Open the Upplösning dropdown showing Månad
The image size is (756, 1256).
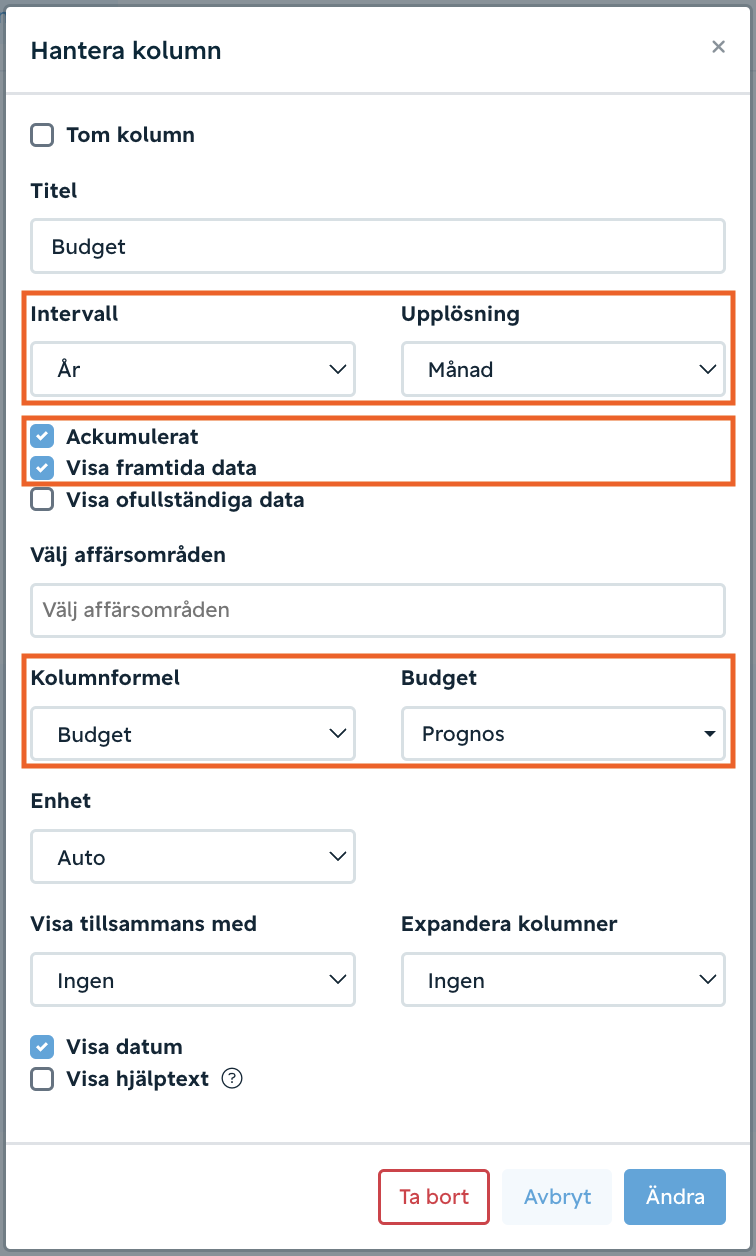(x=563, y=369)
